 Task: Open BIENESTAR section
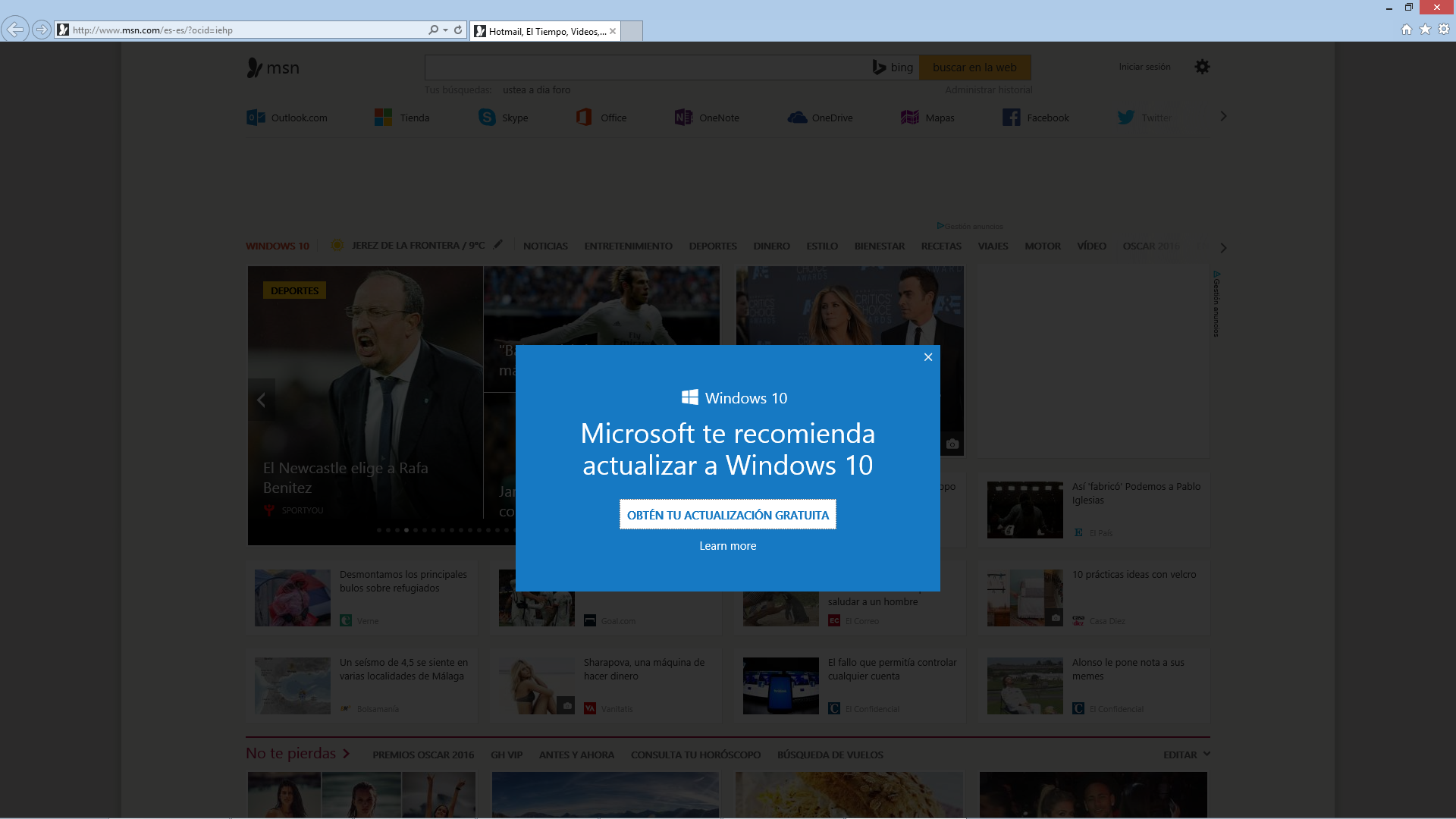(x=880, y=246)
